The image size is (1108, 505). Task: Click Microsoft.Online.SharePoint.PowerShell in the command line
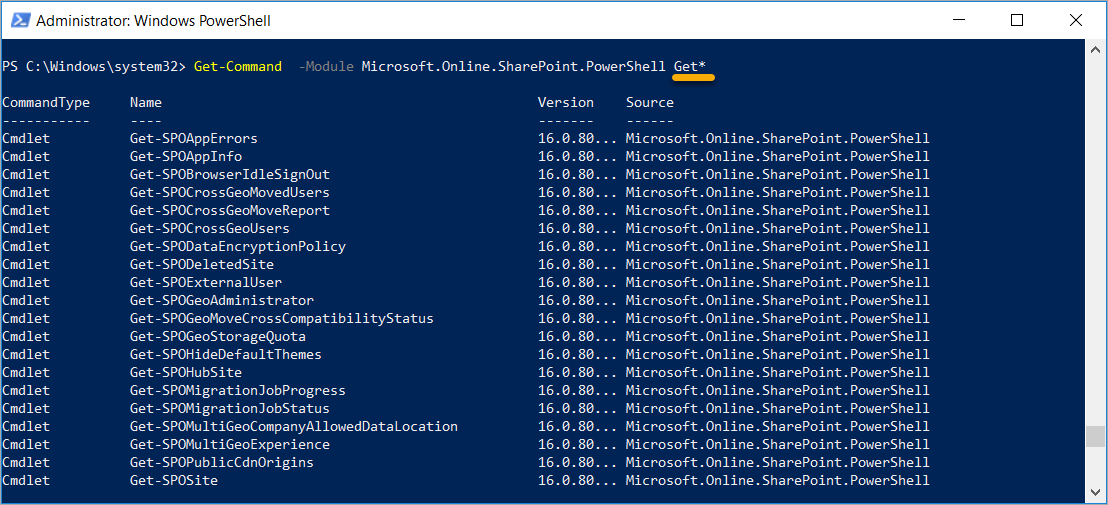pos(514,66)
